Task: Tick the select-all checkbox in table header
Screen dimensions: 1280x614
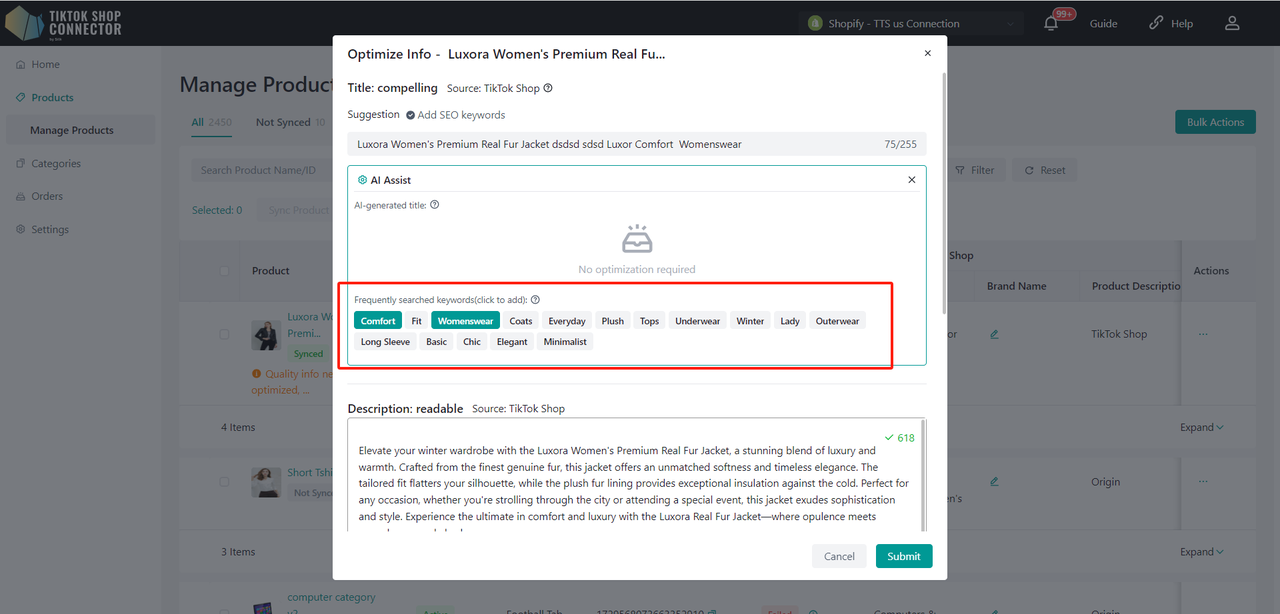Action: (224, 271)
